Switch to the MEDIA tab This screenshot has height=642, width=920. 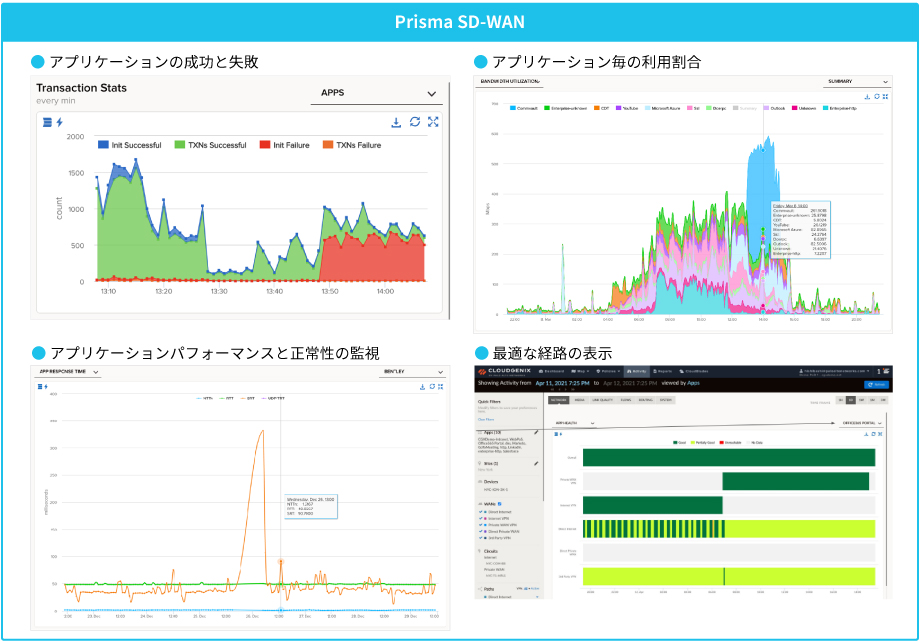pos(580,400)
